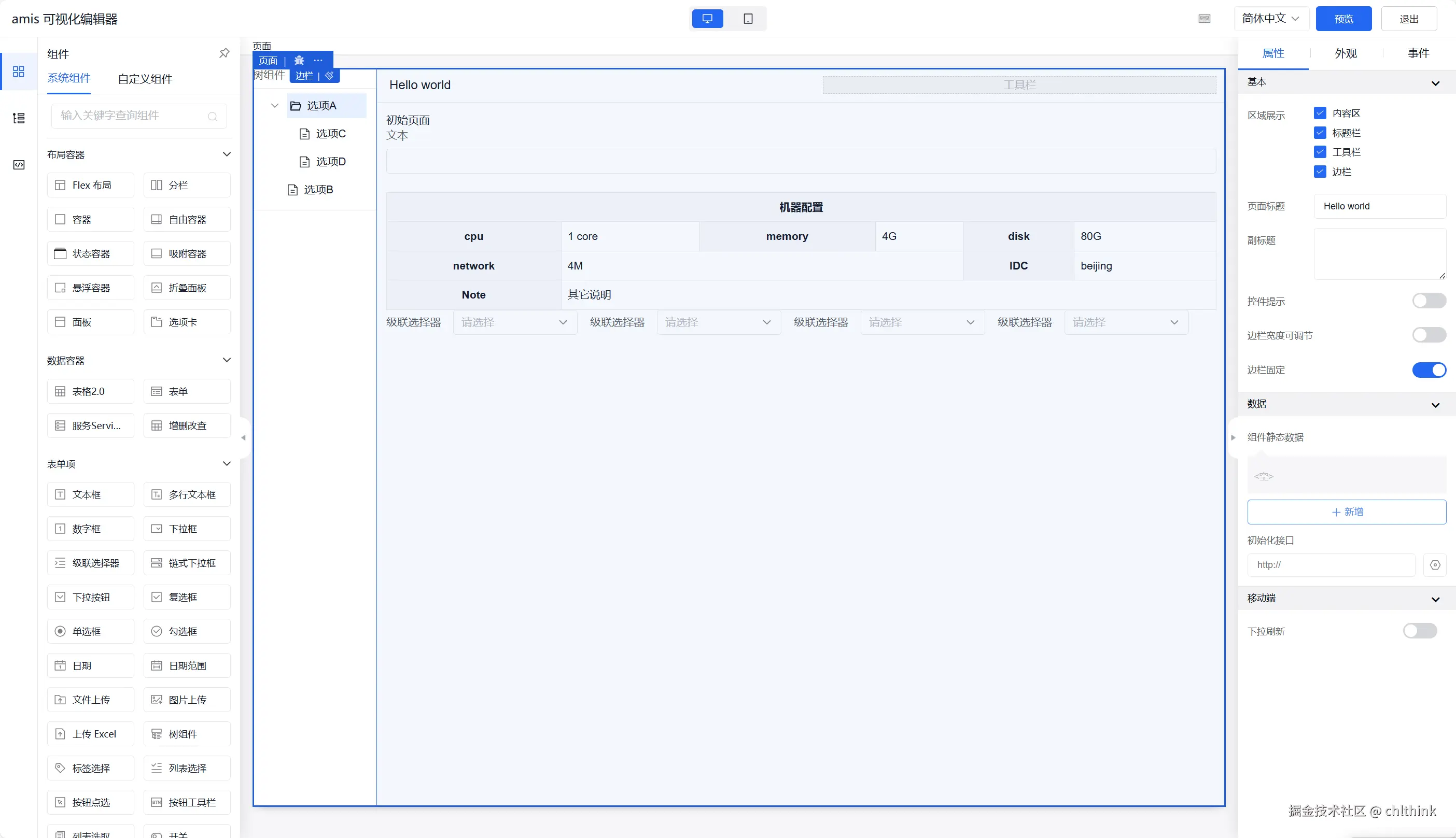This screenshot has height=838, width=1456.
Task: Enable the 下拉刷新 toggle
Action: [x=1419, y=631]
